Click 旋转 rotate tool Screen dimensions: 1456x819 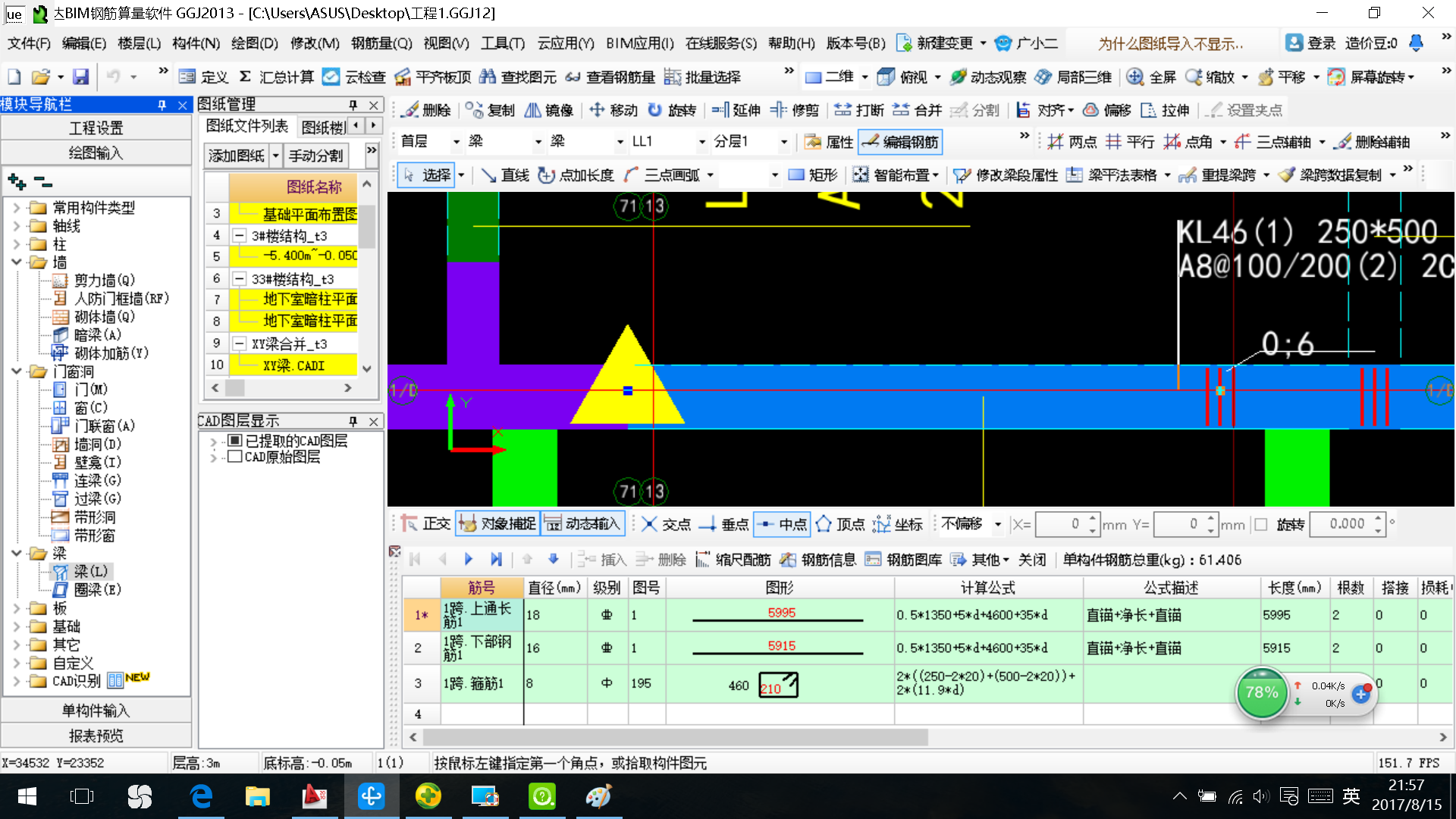click(x=672, y=110)
